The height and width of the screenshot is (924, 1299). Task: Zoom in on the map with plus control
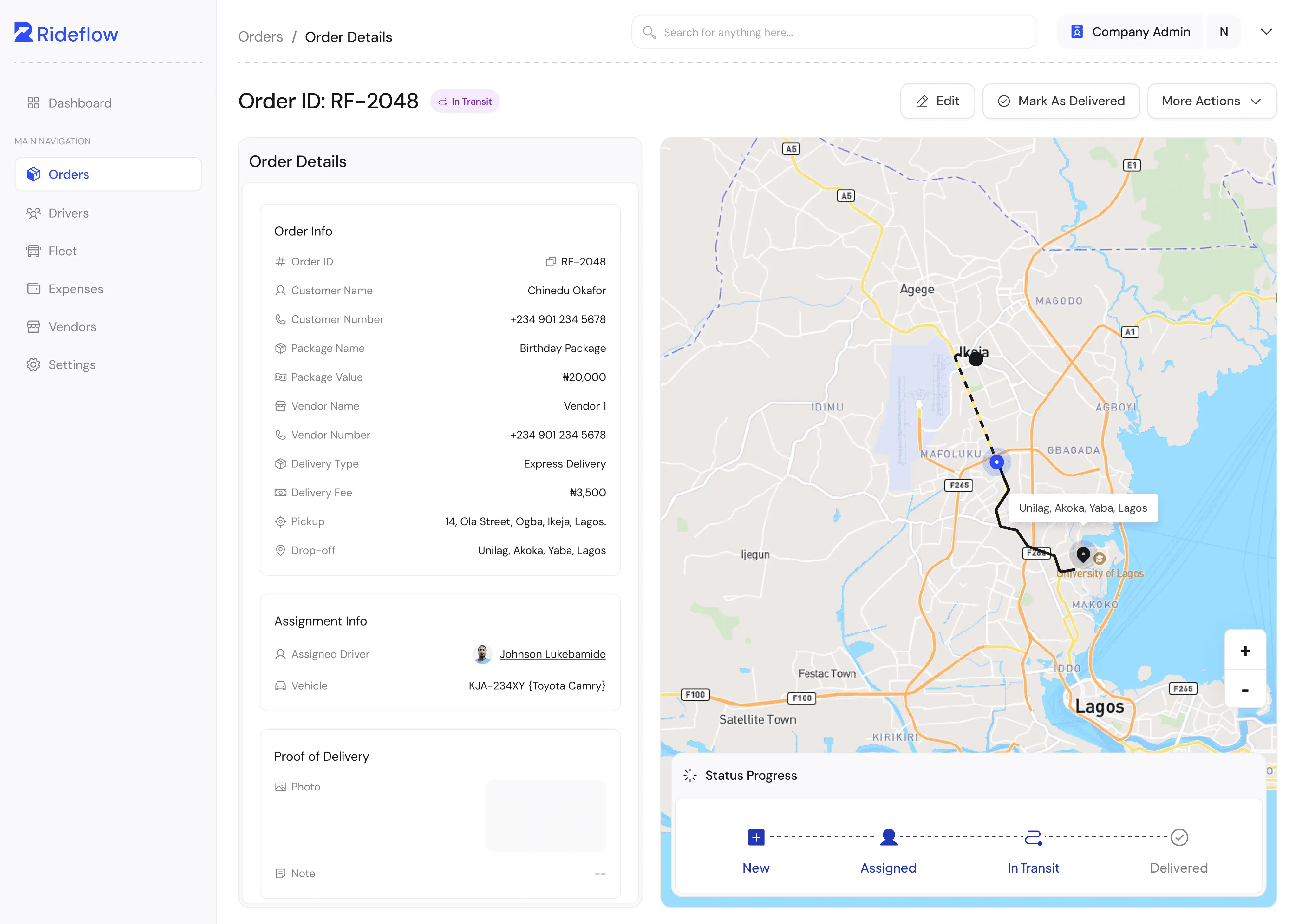point(1245,651)
